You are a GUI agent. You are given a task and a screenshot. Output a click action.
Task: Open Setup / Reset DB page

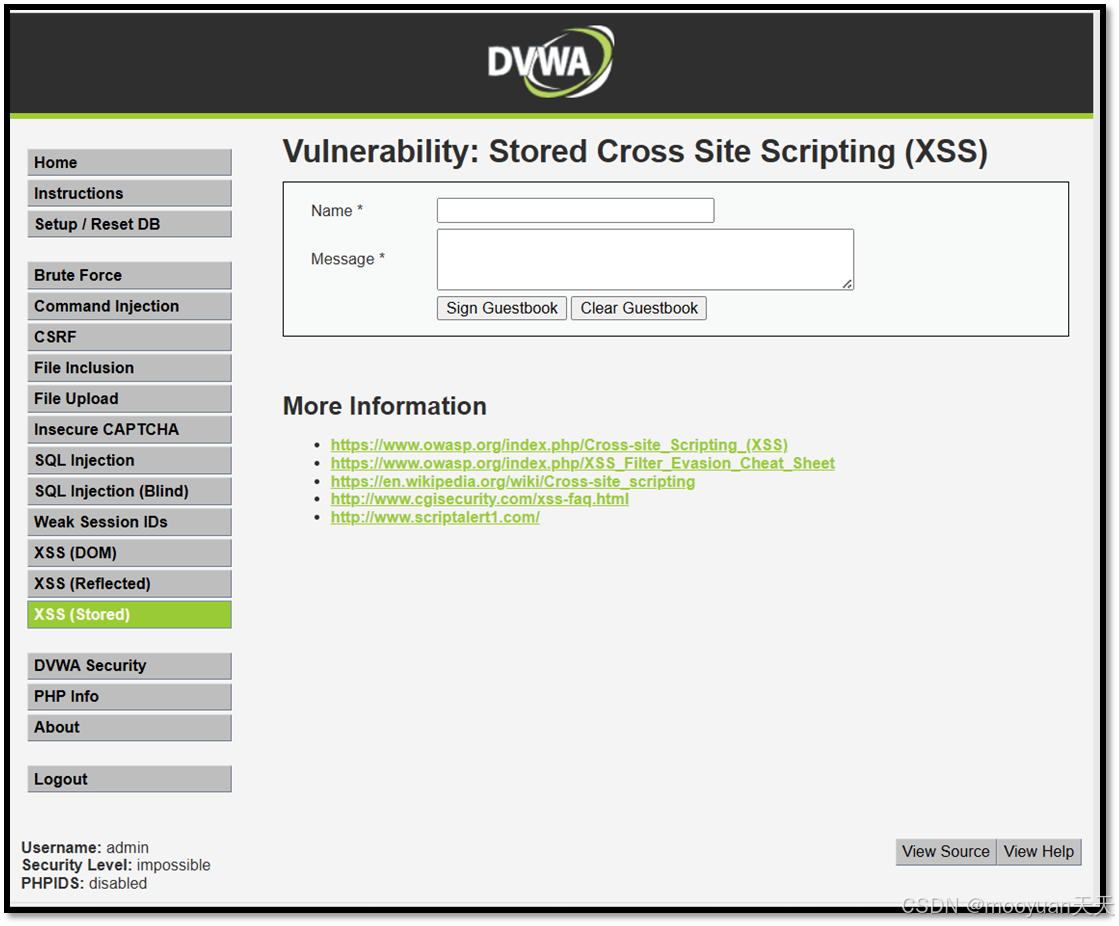click(x=129, y=224)
